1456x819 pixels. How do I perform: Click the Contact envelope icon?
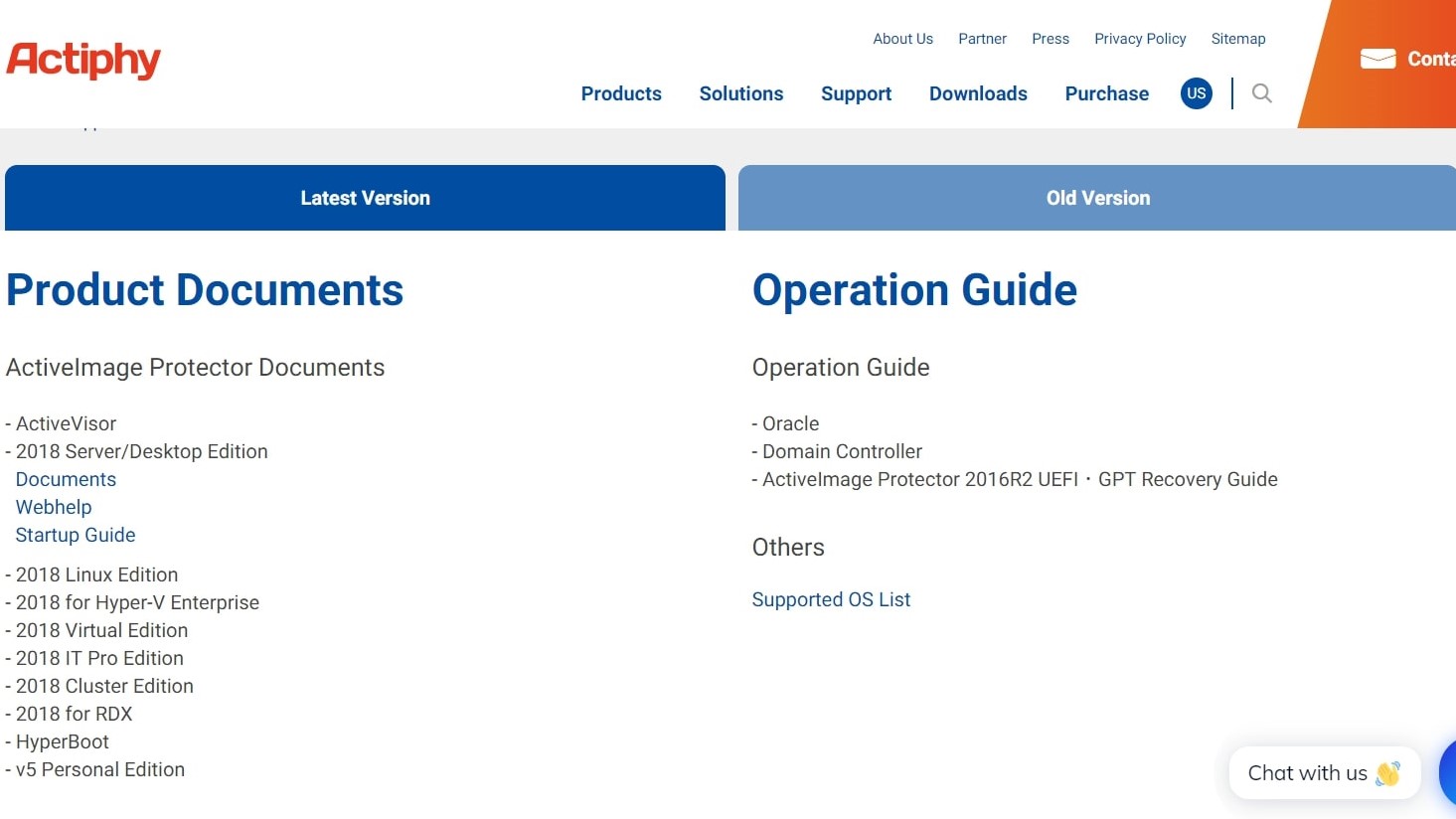(1377, 59)
